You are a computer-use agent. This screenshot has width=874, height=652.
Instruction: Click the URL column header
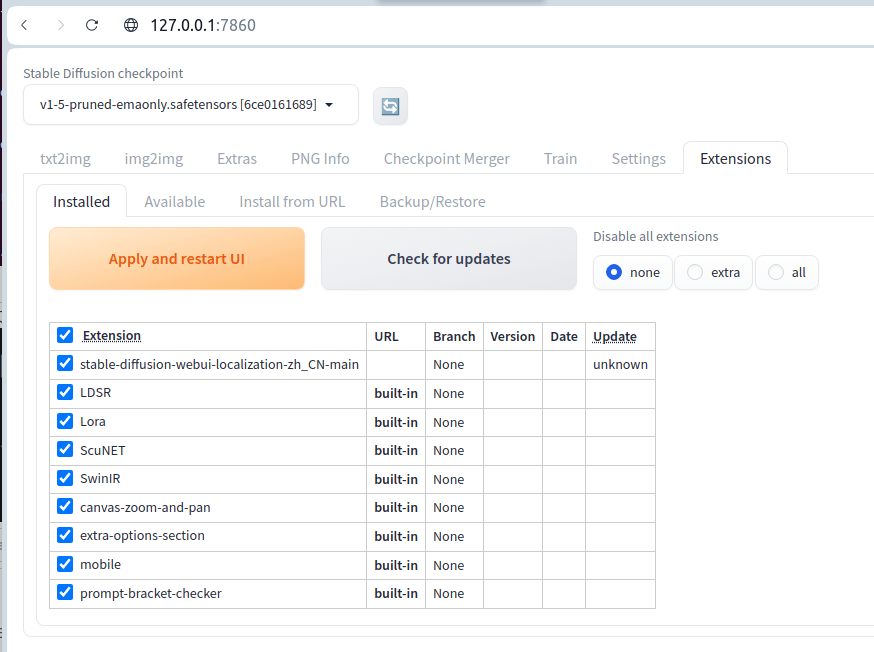386,337
